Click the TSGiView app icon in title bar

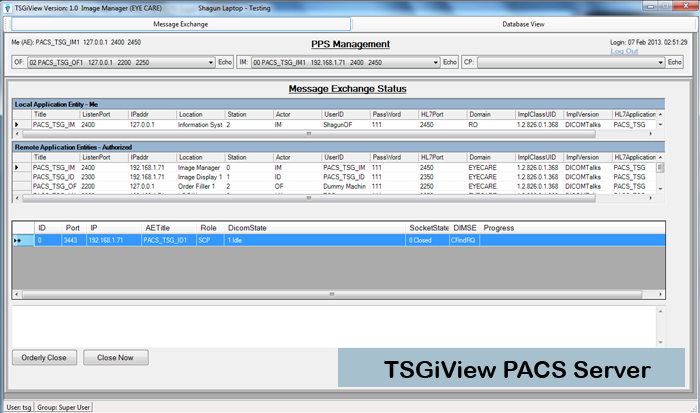point(7,8)
